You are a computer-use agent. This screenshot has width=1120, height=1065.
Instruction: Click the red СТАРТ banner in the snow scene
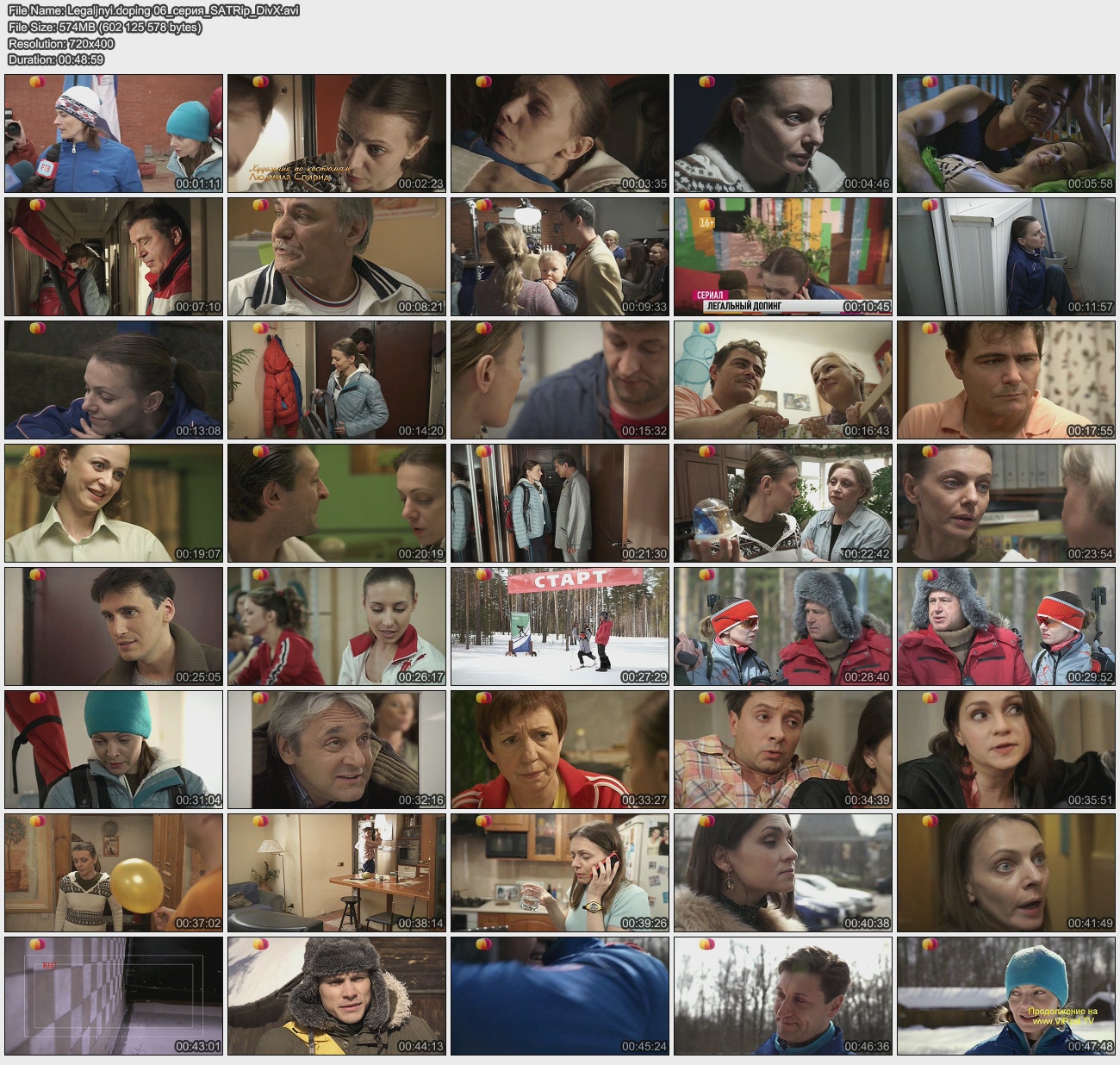[569, 580]
